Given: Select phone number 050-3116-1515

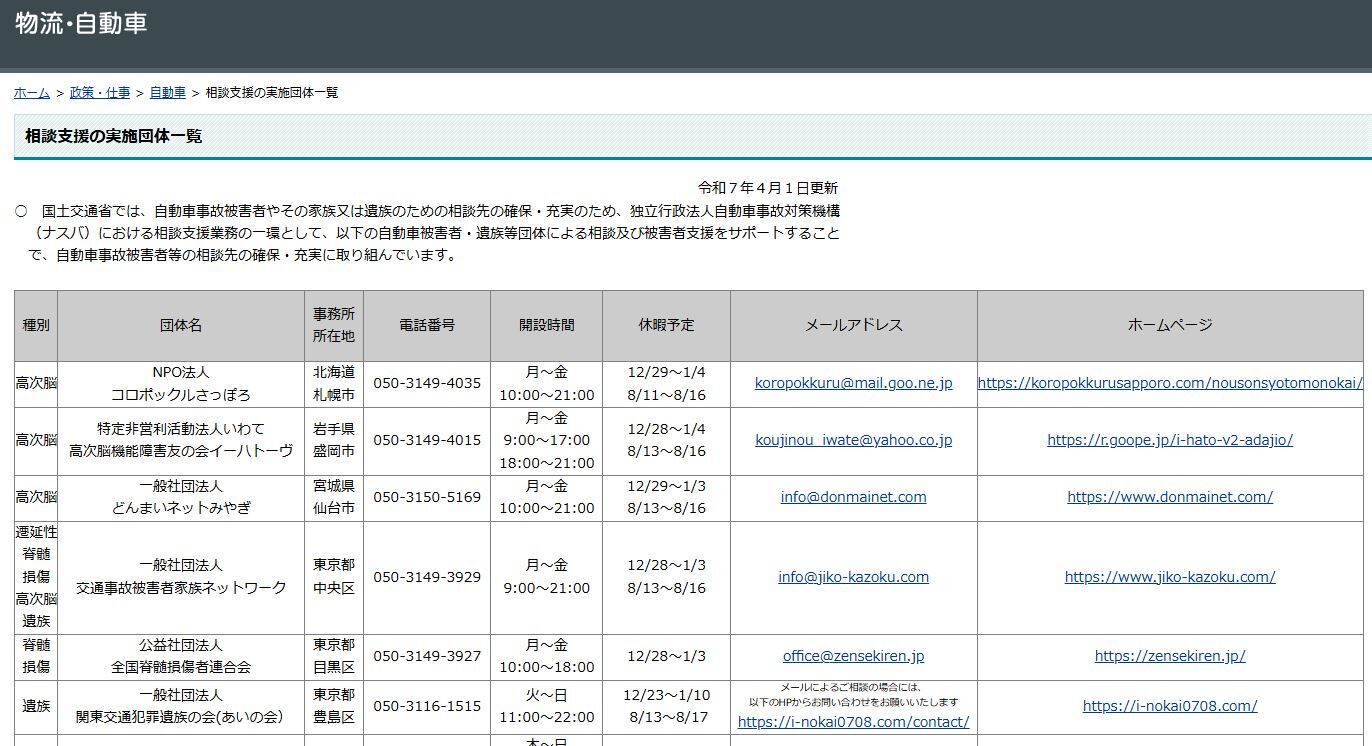Looking at the screenshot, I should pyautogui.click(x=427, y=706).
